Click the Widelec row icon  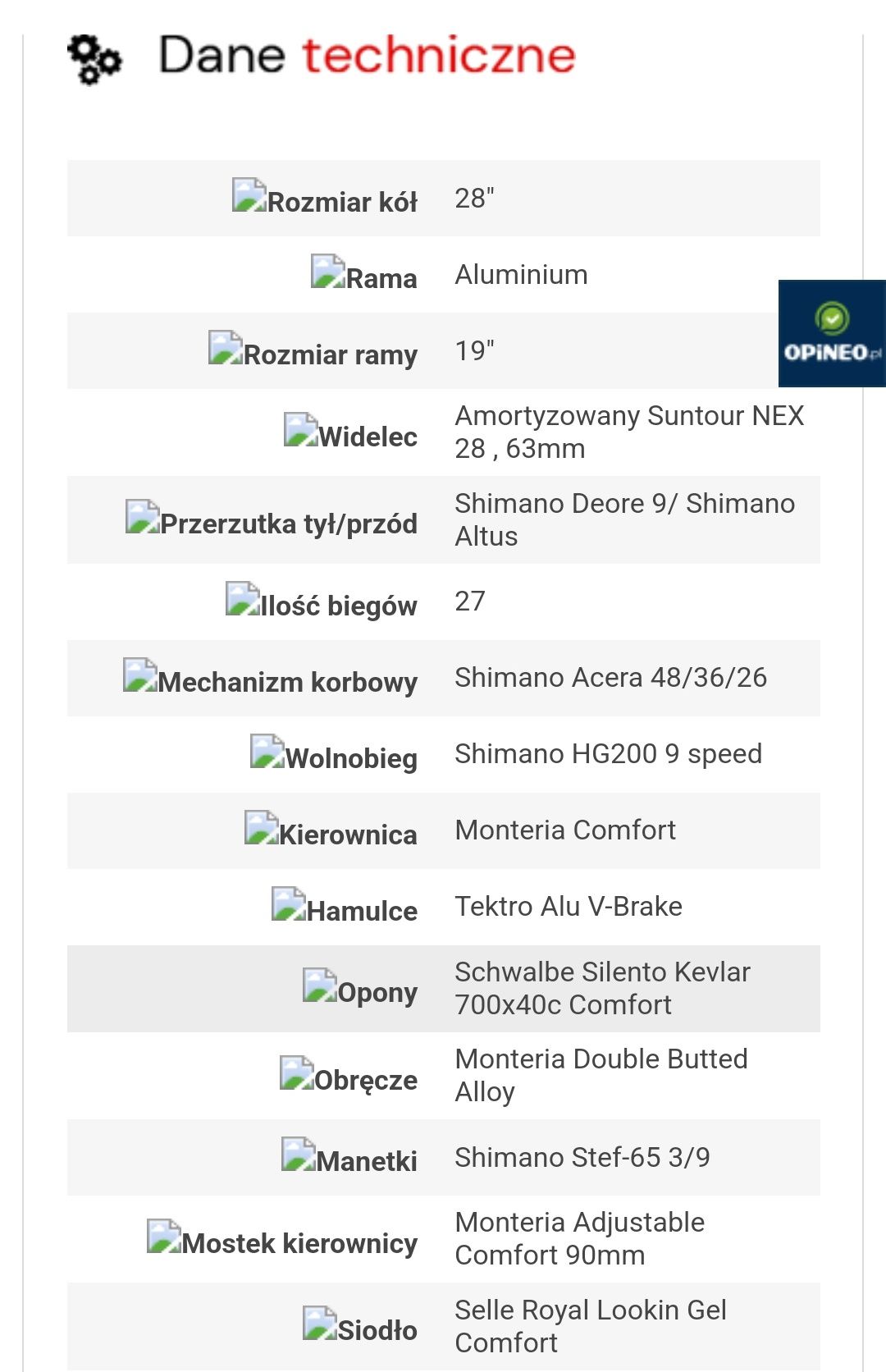pyautogui.click(x=301, y=429)
